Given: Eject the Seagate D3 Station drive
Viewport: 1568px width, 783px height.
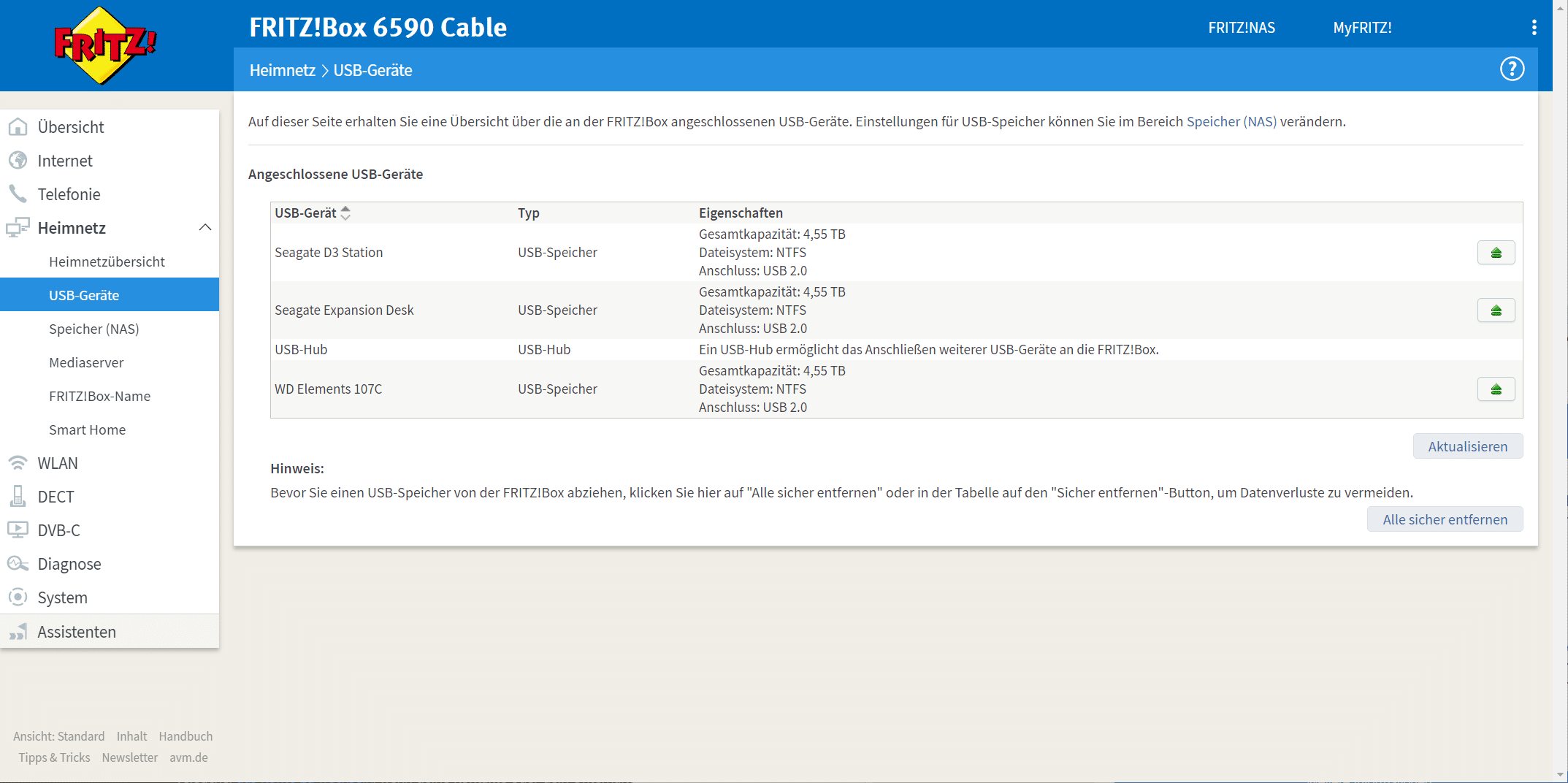Looking at the screenshot, I should point(1496,253).
